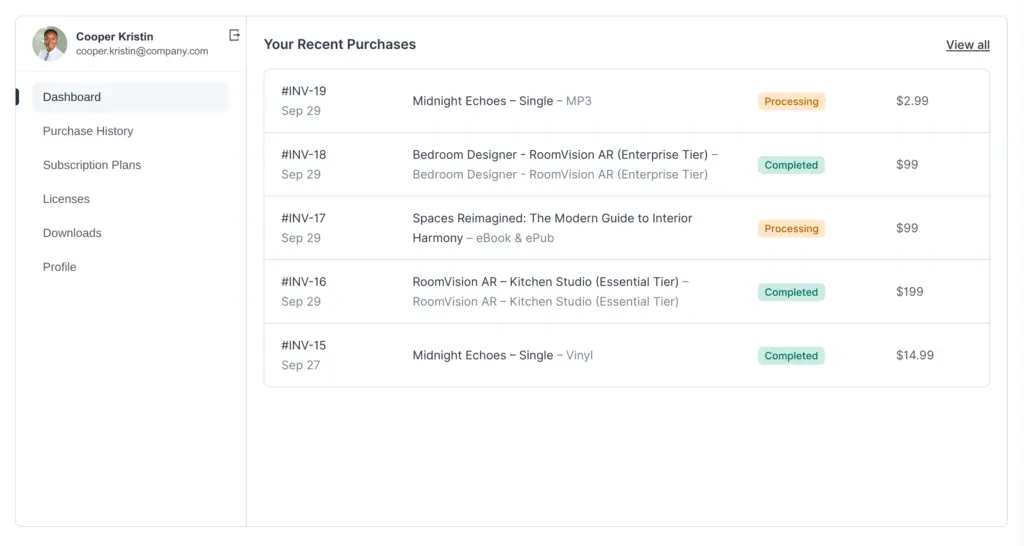Viewport: 1024px width, 546px height.
Task: Select the #INV-15 invoice
Action: (304, 345)
